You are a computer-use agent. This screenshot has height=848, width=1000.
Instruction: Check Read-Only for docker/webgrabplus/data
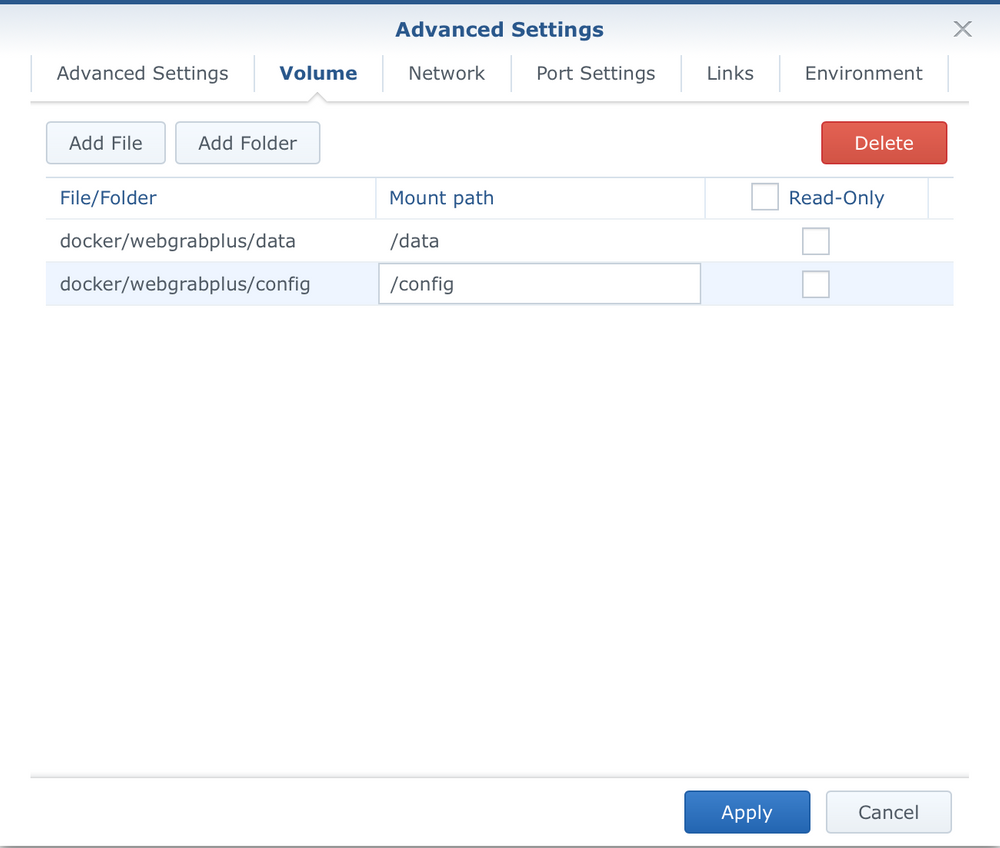pos(815,240)
